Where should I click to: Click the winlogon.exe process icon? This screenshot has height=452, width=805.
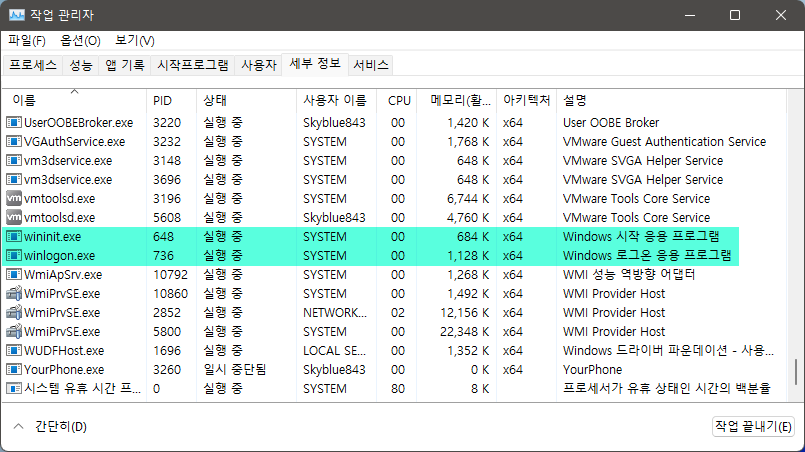[x=14, y=255]
